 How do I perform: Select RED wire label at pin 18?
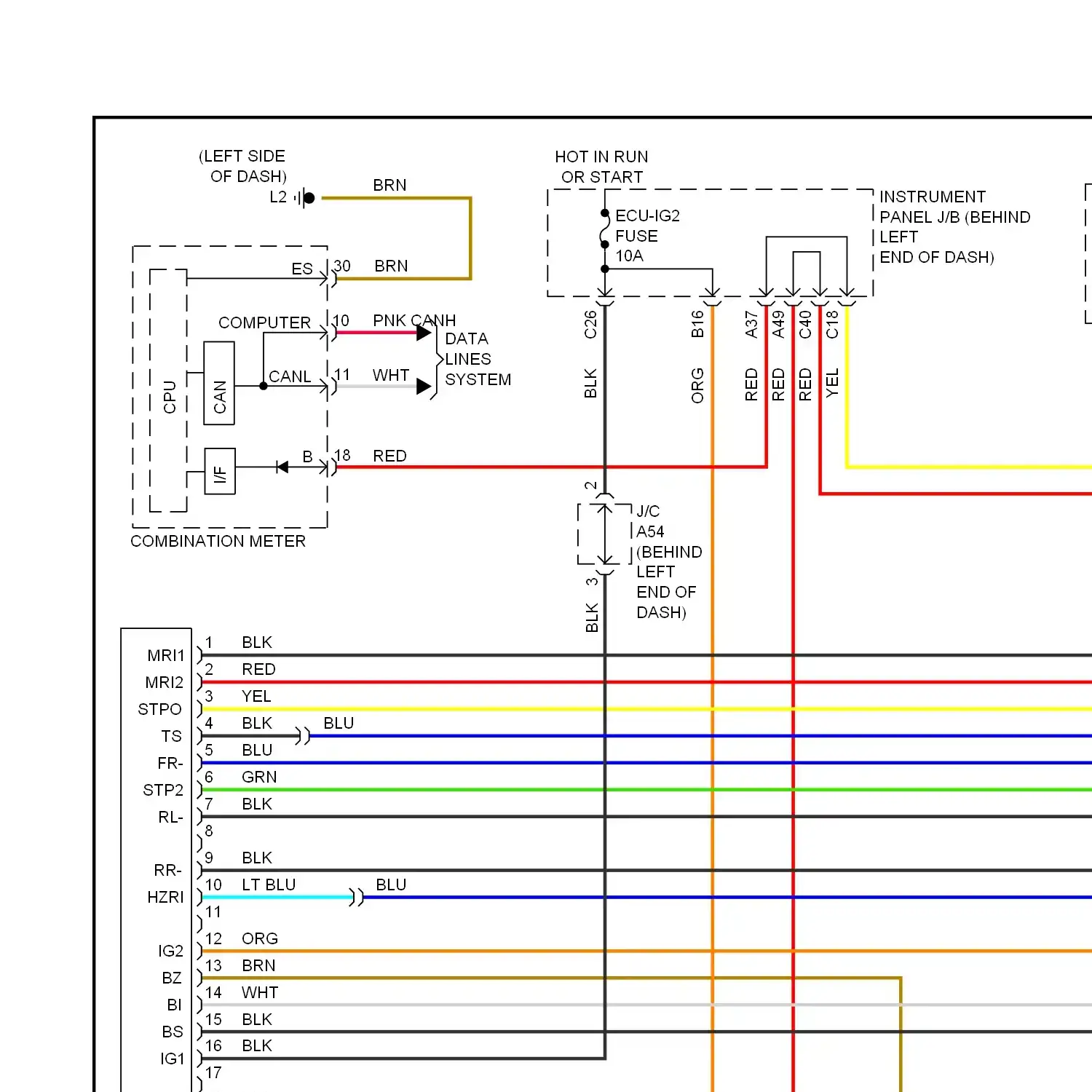(389, 456)
